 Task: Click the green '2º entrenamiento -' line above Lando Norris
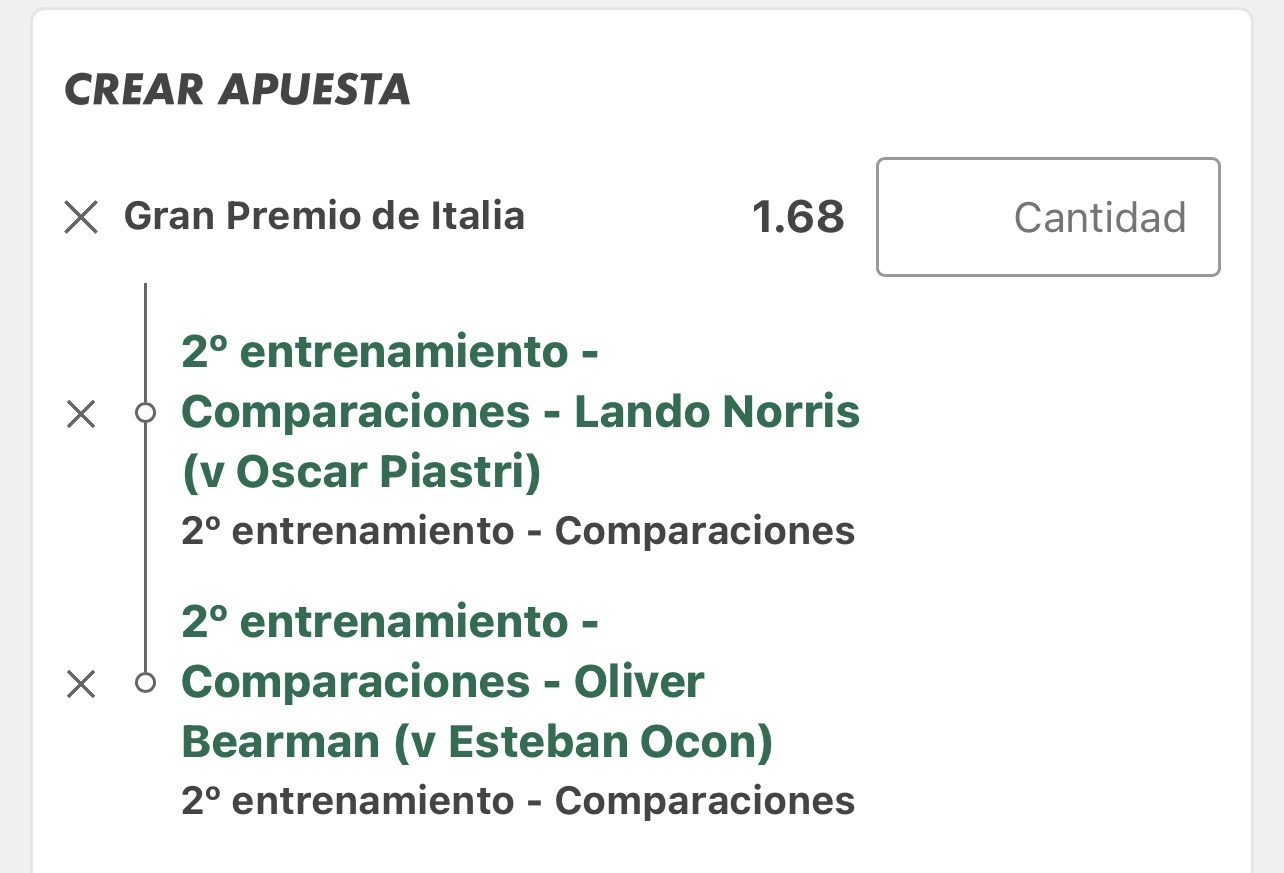click(x=390, y=352)
